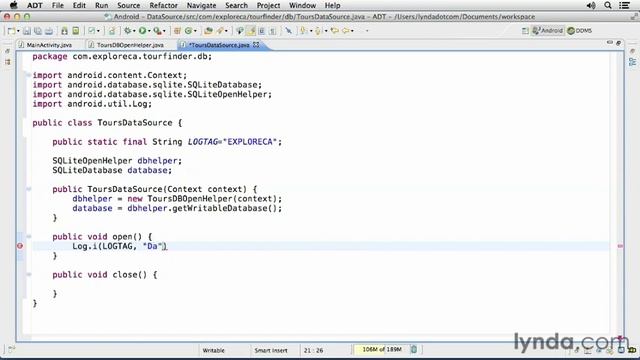This screenshot has width=640, height=360.
Task: Click the Print toolbar icon
Action: coord(49,31)
